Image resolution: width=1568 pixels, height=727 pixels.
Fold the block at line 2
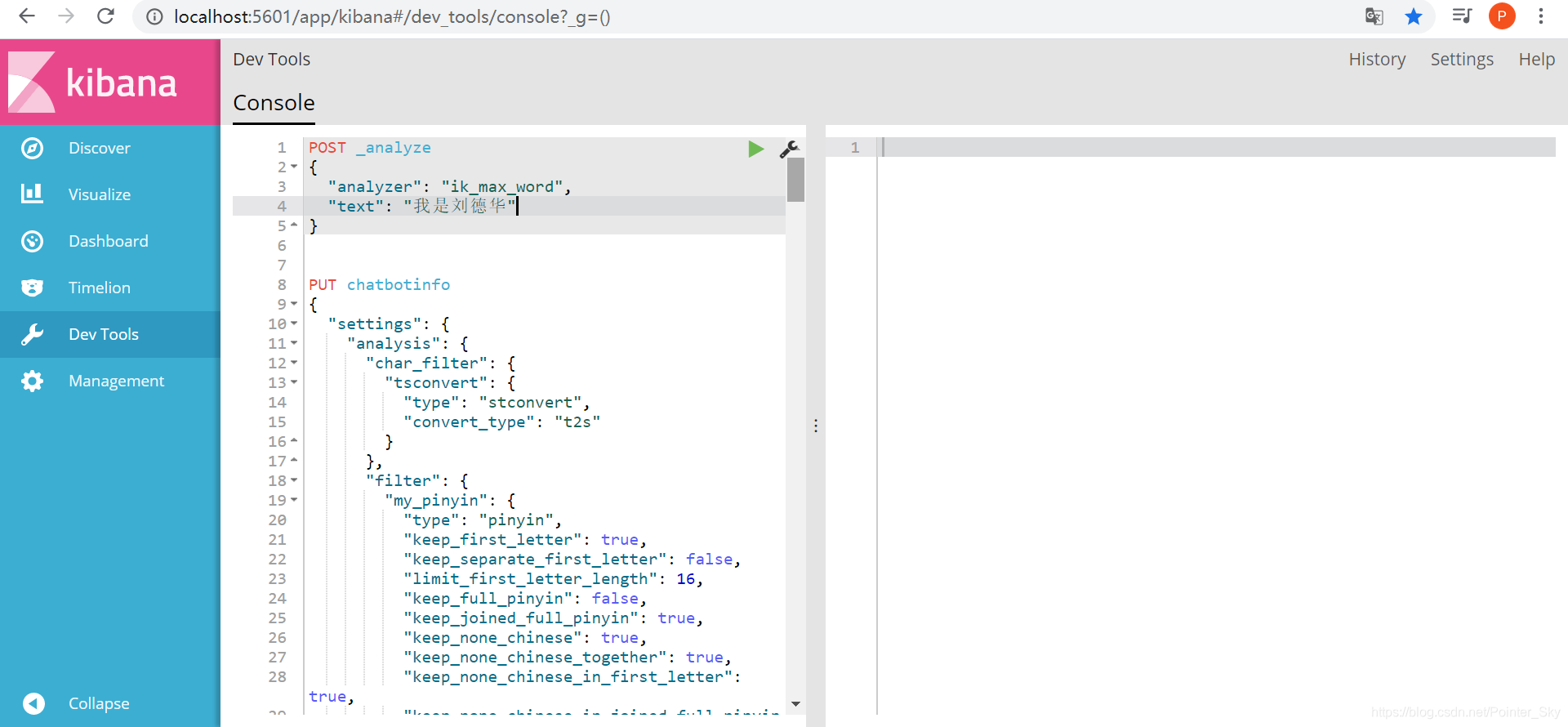(x=294, y=167)
